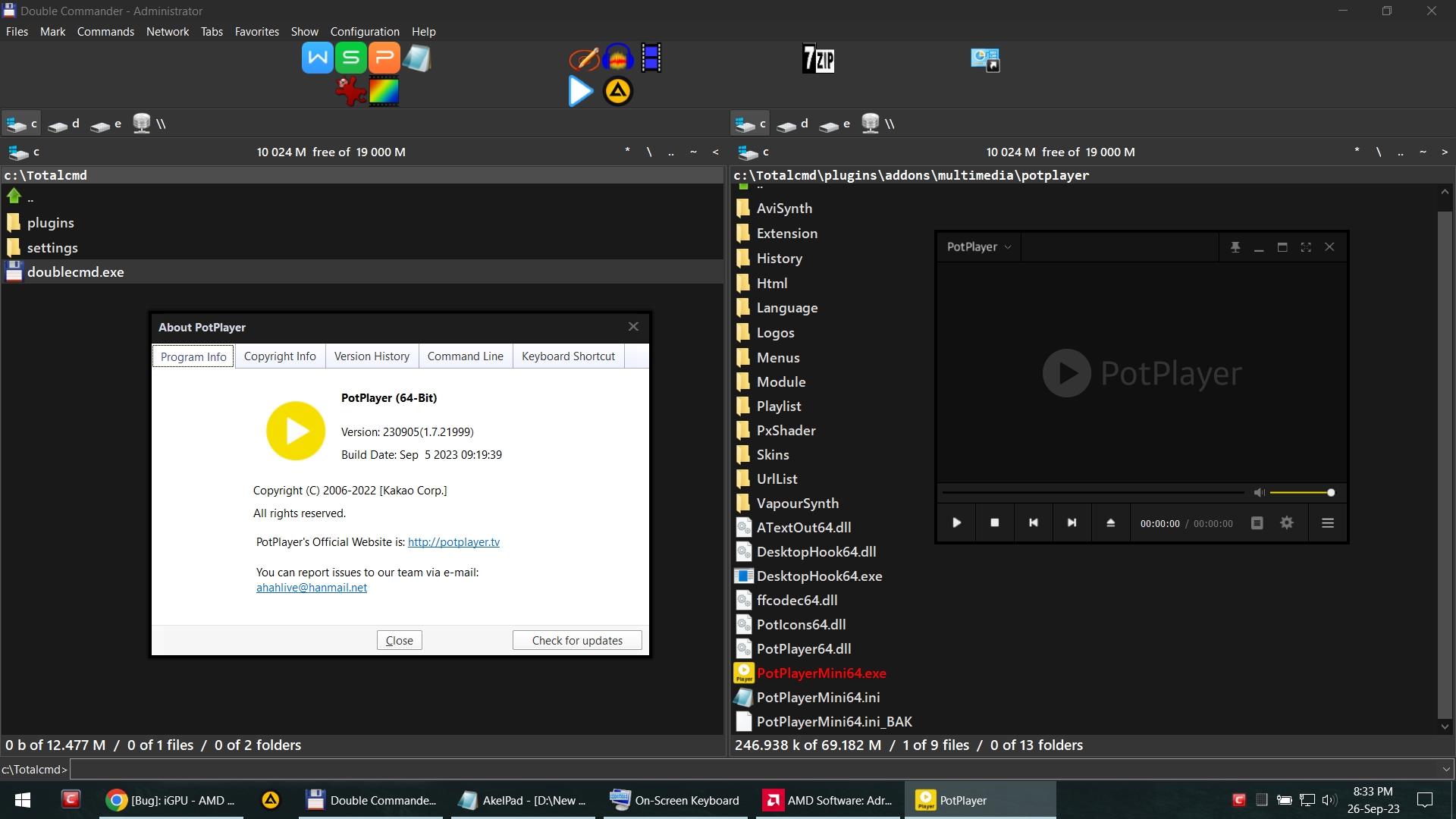
Task: Open directory history dropdown in right panel
Action: tap(1445, 152)
